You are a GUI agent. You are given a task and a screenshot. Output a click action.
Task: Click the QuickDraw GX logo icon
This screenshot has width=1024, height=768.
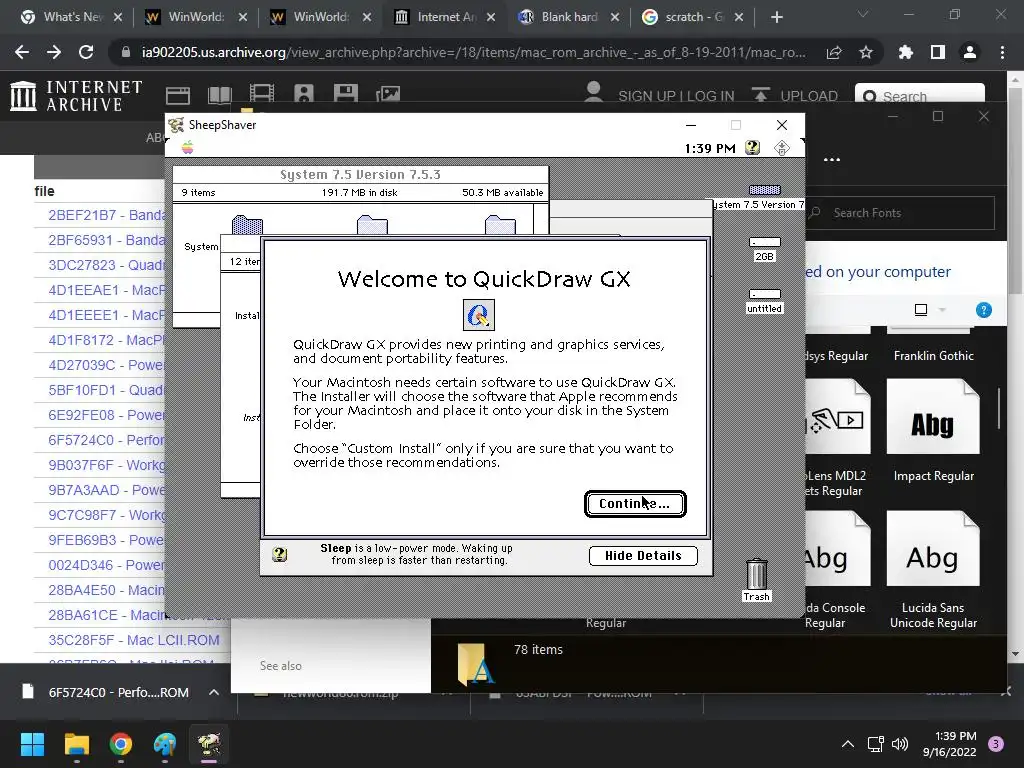click(x=479, y=315)
